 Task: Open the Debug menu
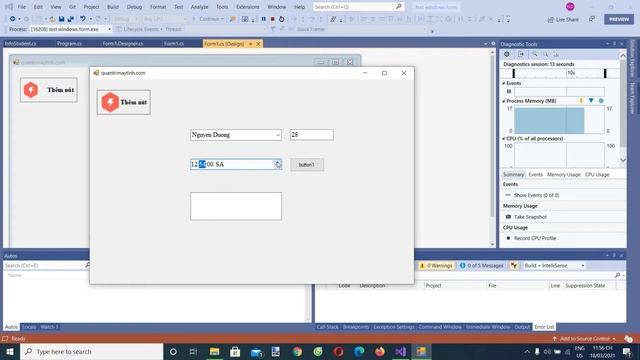[134, 7]
